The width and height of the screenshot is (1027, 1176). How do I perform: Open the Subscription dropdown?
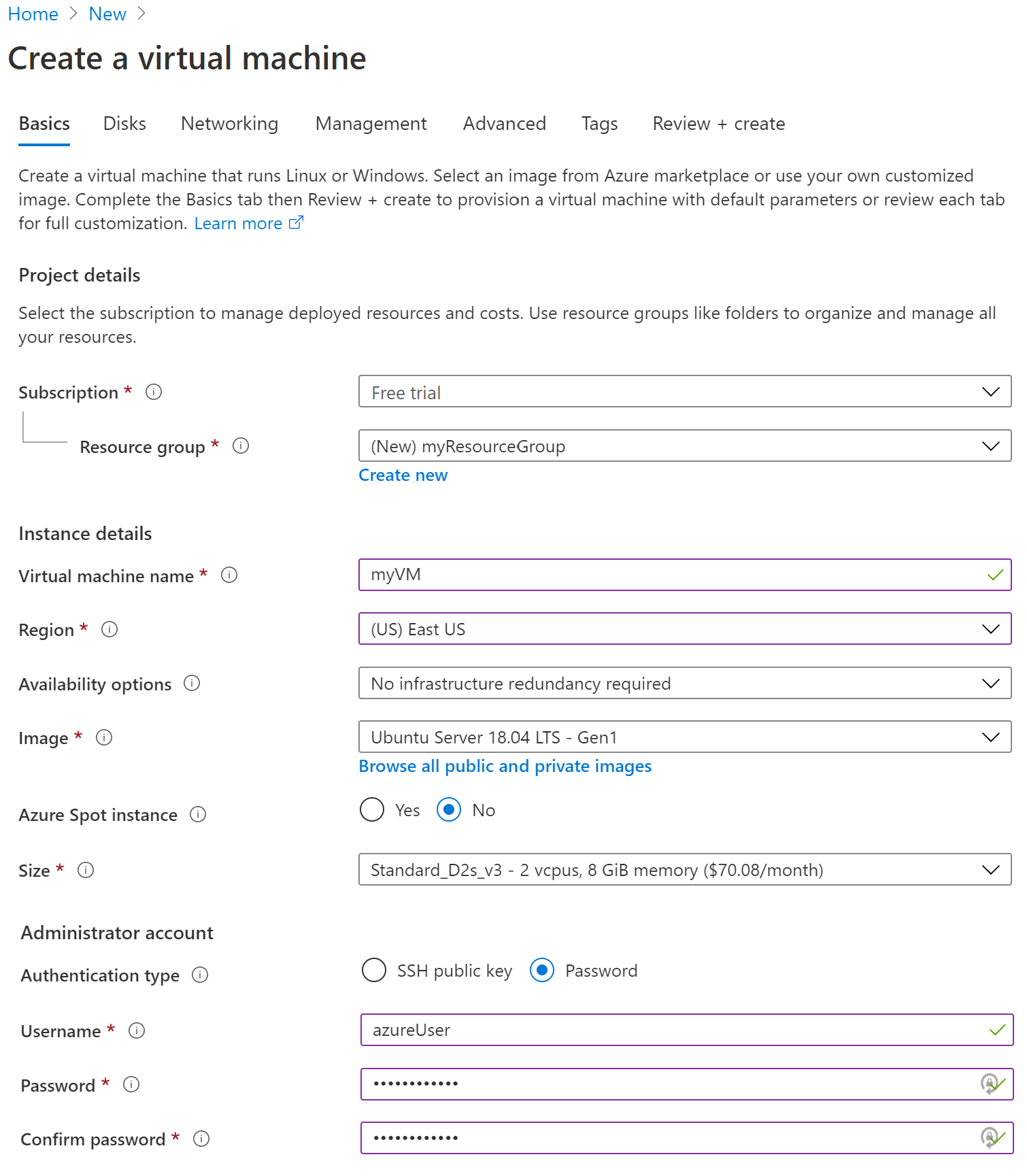tap(684, 392)
